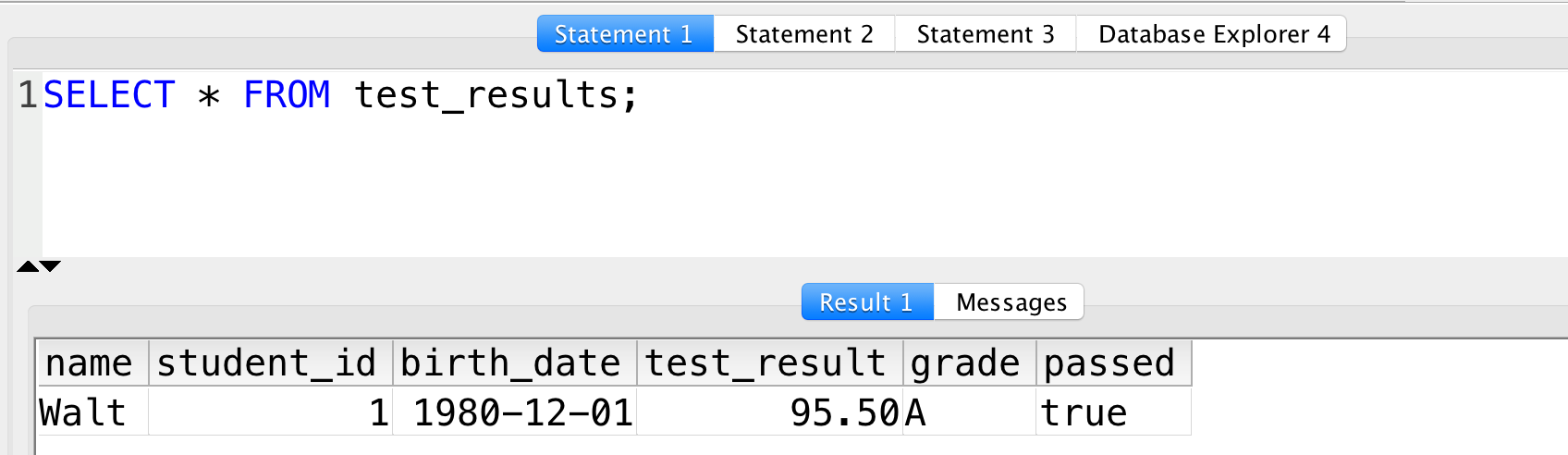The width and height of the screenshot is (1568, 455).
Task: Switch to the Messages tab
Action: [1010, 302]
